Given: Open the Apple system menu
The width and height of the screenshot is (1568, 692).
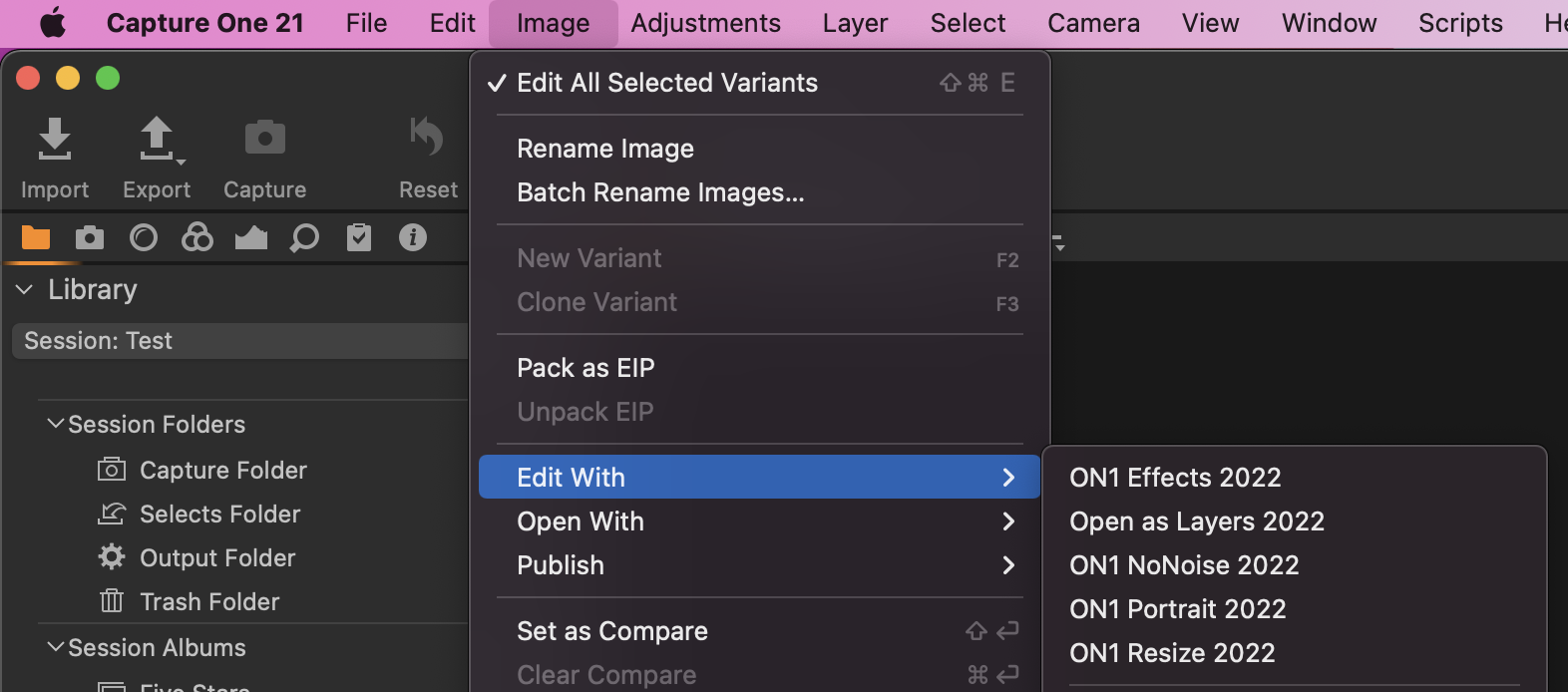Looking at the screenshot, I should click(x=53, y=23).
